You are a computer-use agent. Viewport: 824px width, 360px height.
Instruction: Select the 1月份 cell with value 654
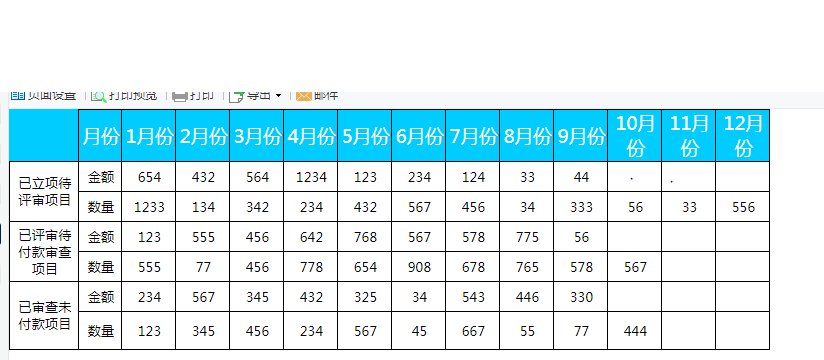149,177
